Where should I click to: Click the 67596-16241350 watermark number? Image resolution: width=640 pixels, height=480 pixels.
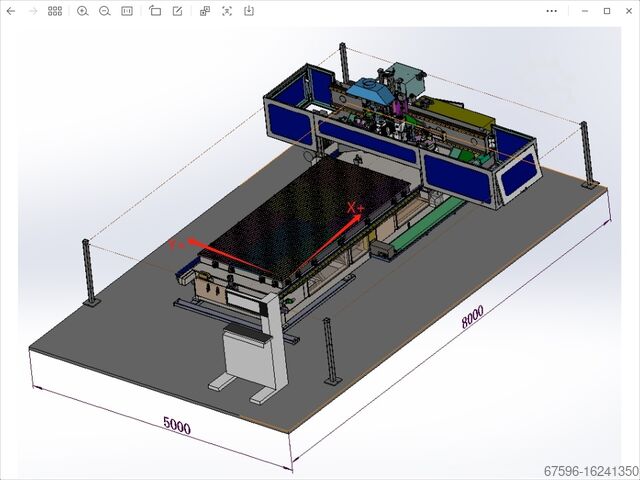pos(590,470)
